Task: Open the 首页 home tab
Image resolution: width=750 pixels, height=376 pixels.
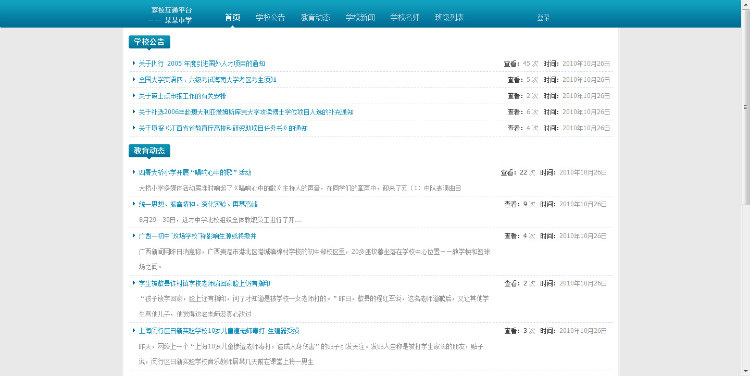Action: click(x=232, y=18)
